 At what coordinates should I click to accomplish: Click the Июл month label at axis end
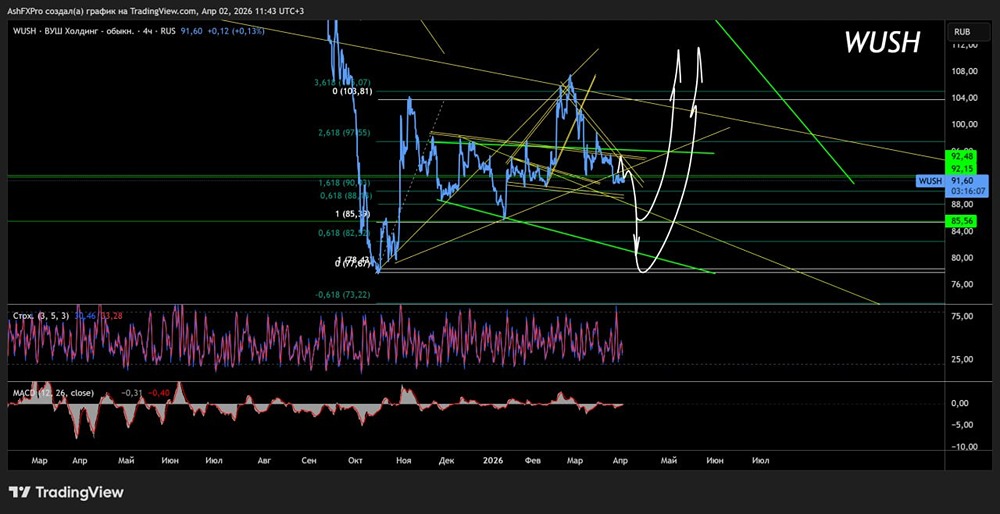[760, 460]
